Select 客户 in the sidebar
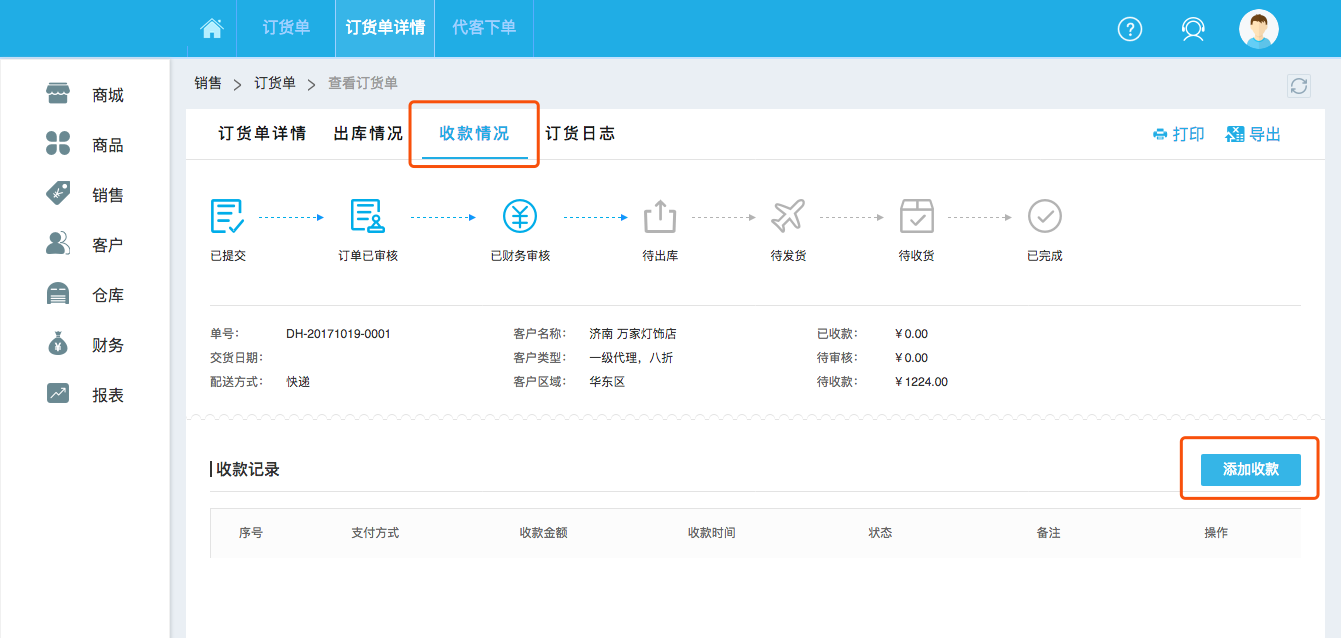 (x=86, y=245)
